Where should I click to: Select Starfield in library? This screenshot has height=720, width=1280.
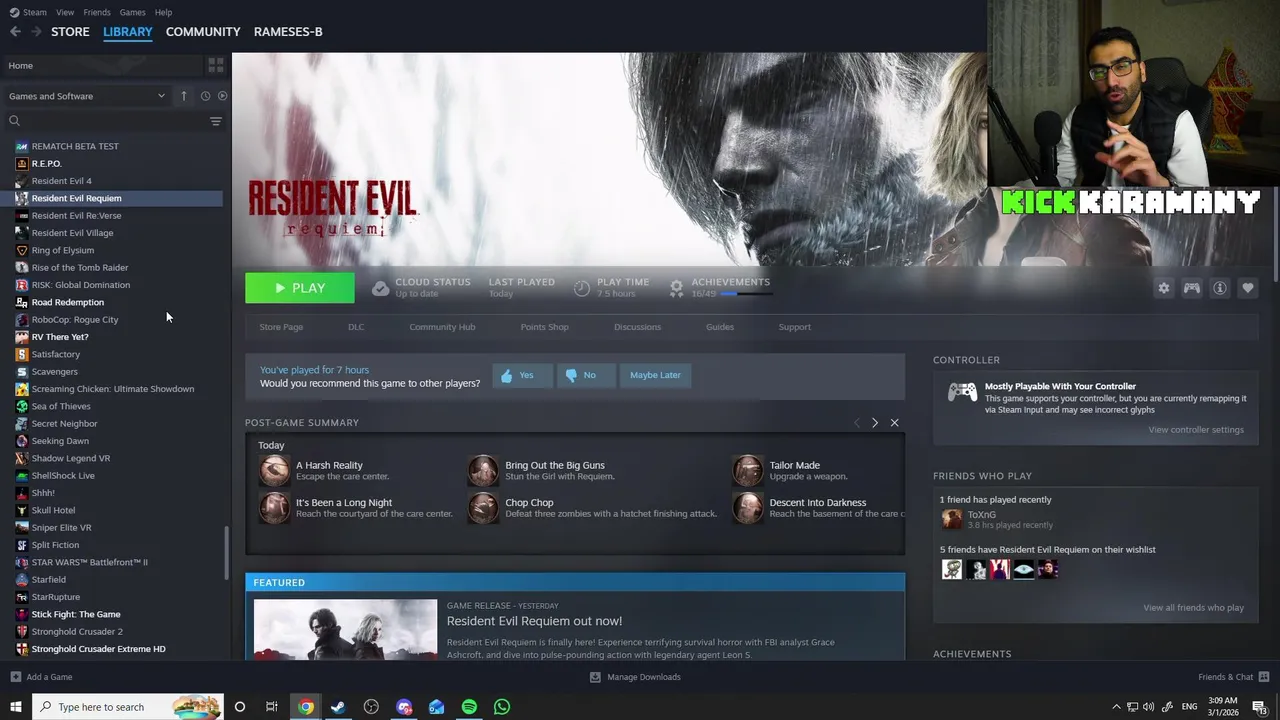tap(49, 579)
